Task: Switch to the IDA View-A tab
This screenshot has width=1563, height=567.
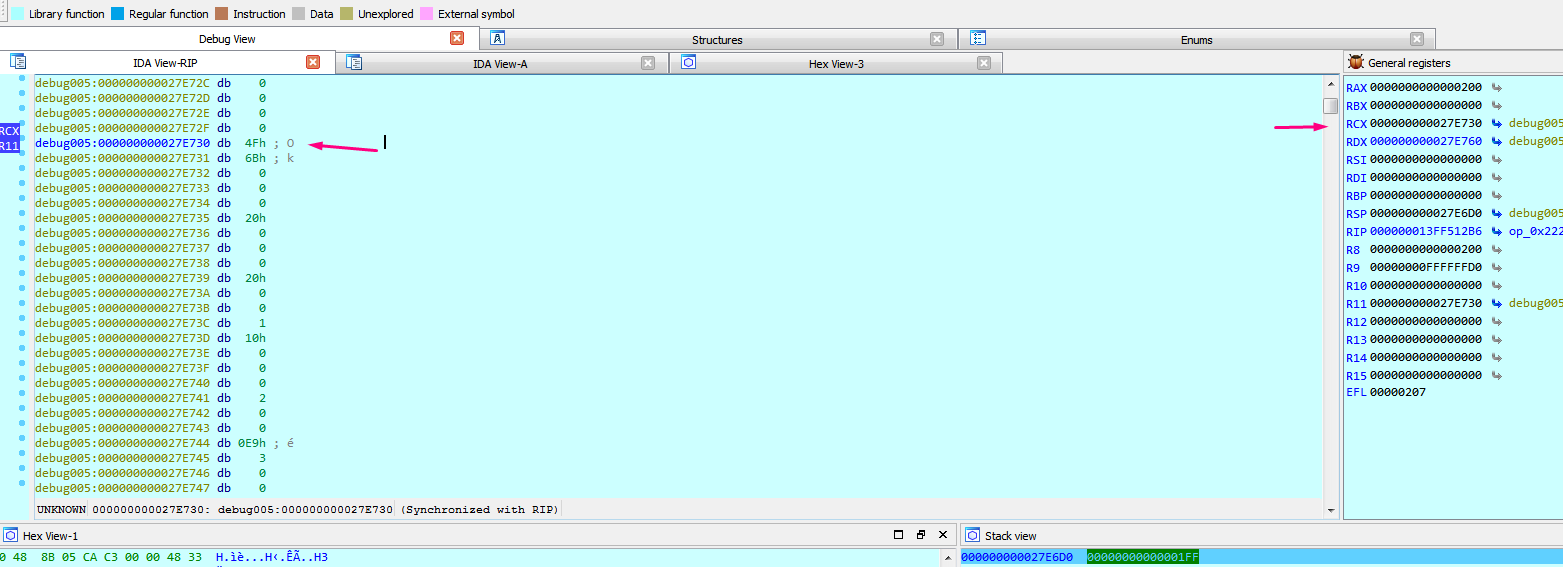Action: point(499,63)
